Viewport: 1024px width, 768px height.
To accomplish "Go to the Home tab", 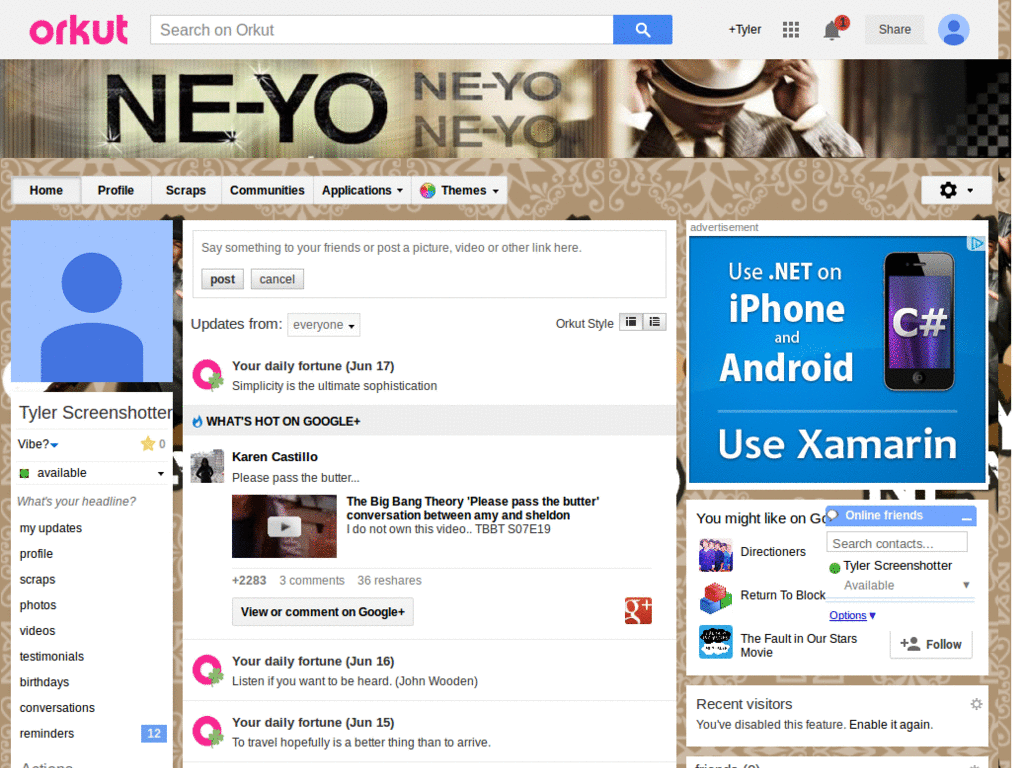I will point(46,190).
